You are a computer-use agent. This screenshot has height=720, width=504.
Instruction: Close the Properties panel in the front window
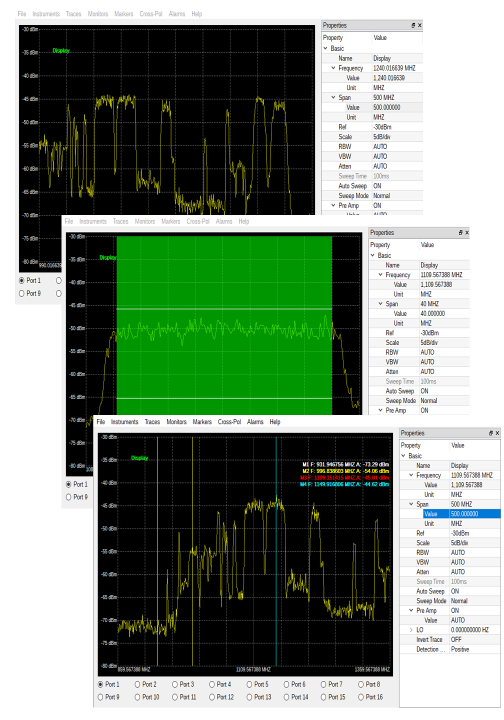coord(497,433)
